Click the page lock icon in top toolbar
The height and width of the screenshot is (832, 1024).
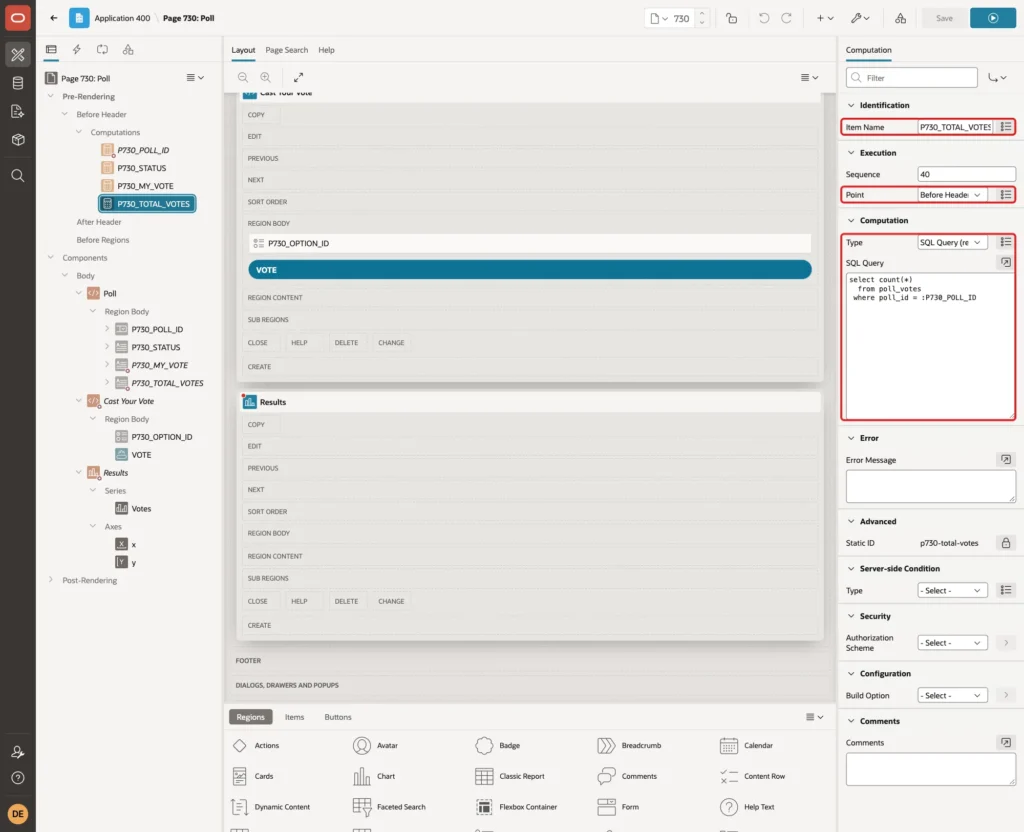click(x=731, y=18)
